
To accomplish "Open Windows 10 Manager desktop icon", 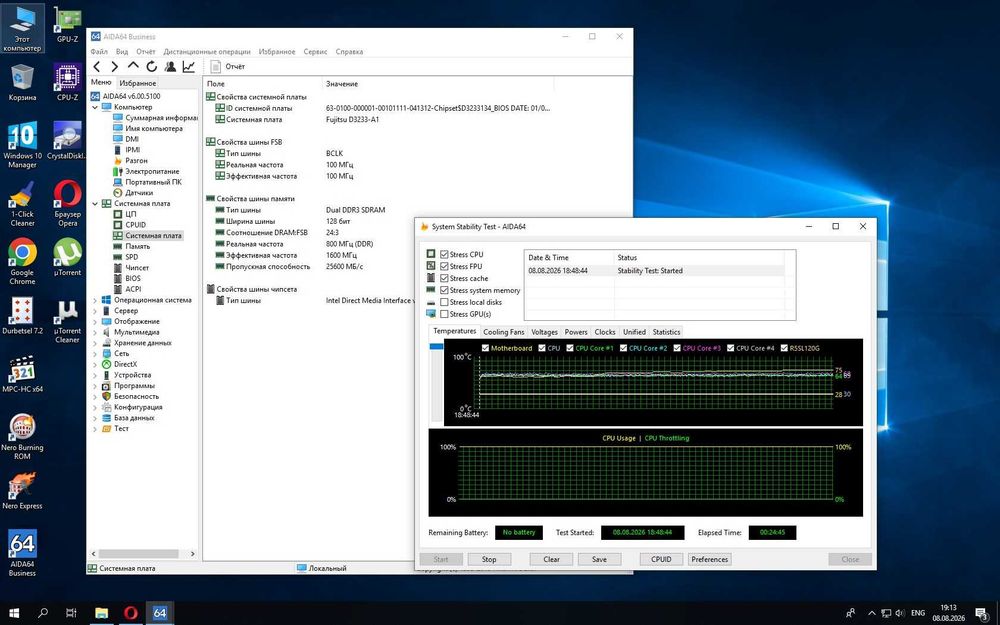I will click(x=22, y=145).
